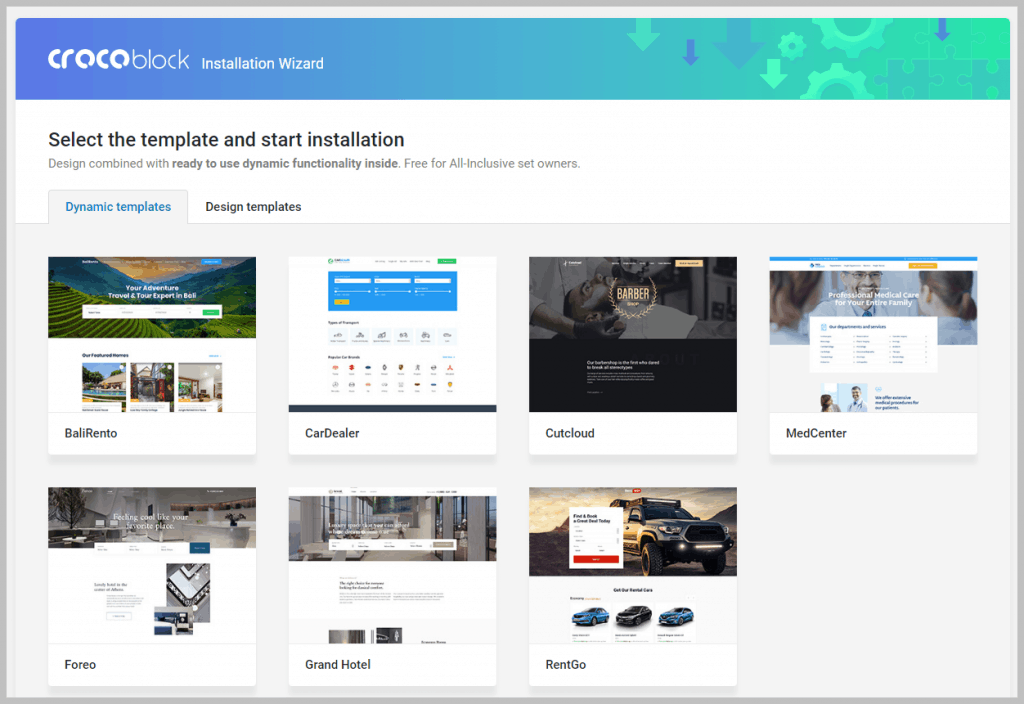Pick the RentGo template preview image
Screen dimensions: 1024x704
(x=632, y=564)
